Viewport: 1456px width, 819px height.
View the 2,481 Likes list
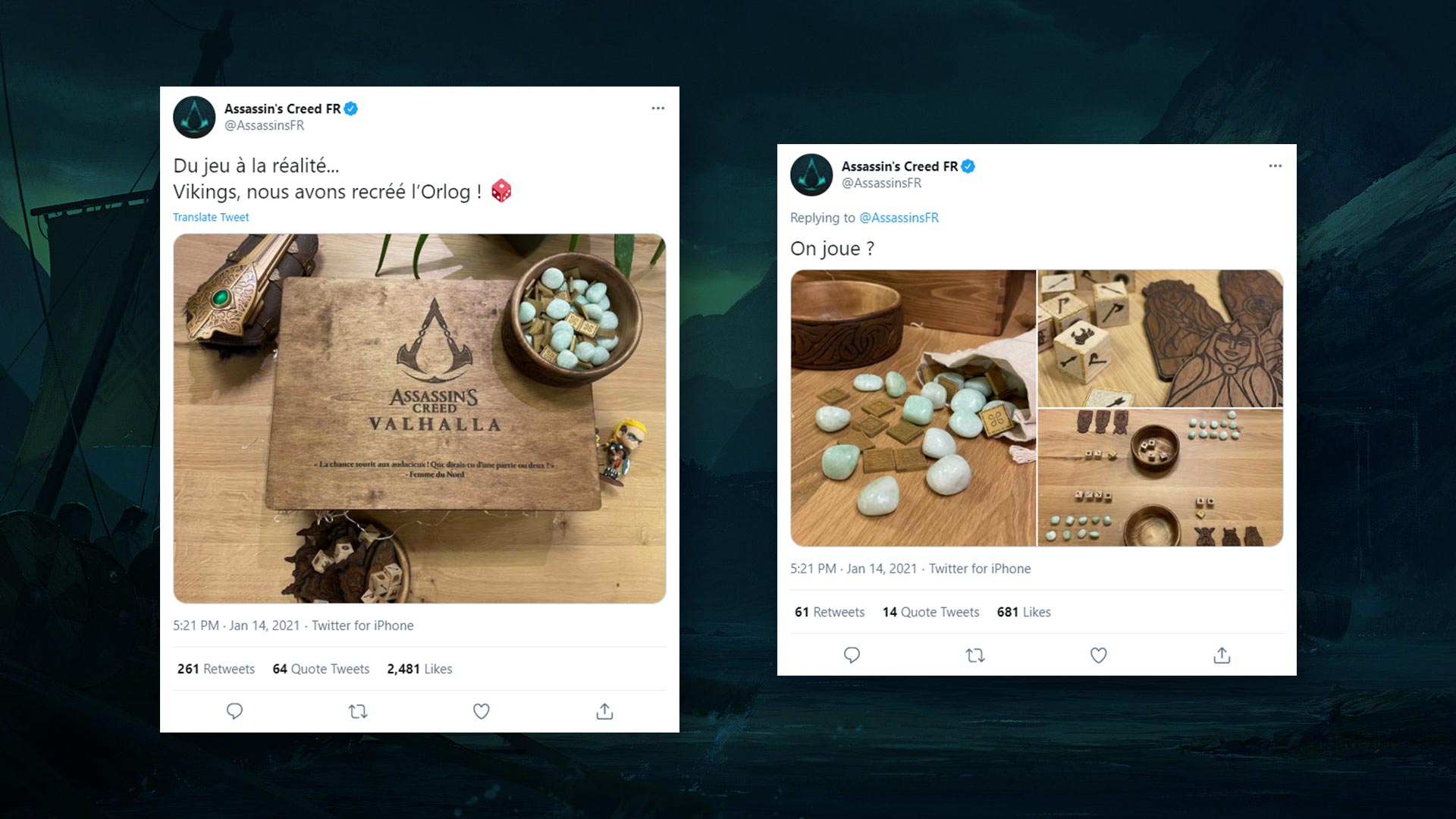(419, 669)
